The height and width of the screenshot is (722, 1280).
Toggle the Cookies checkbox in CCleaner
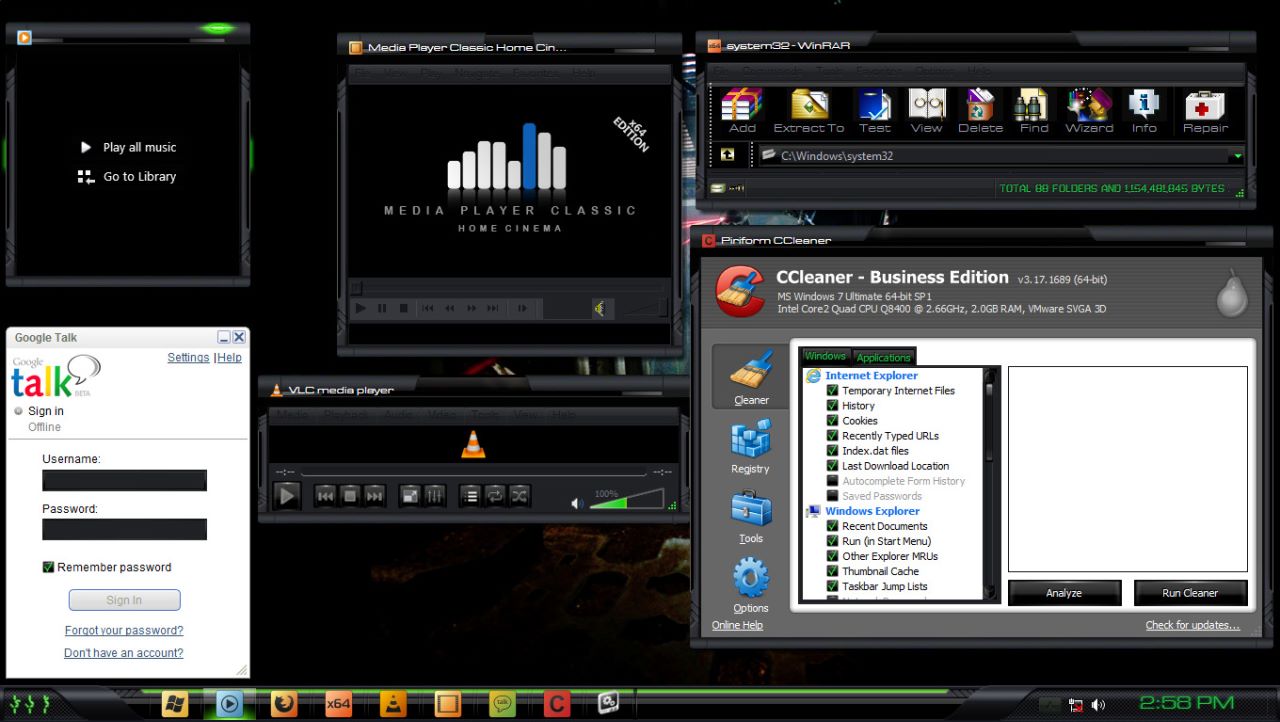tap(832, 421)
